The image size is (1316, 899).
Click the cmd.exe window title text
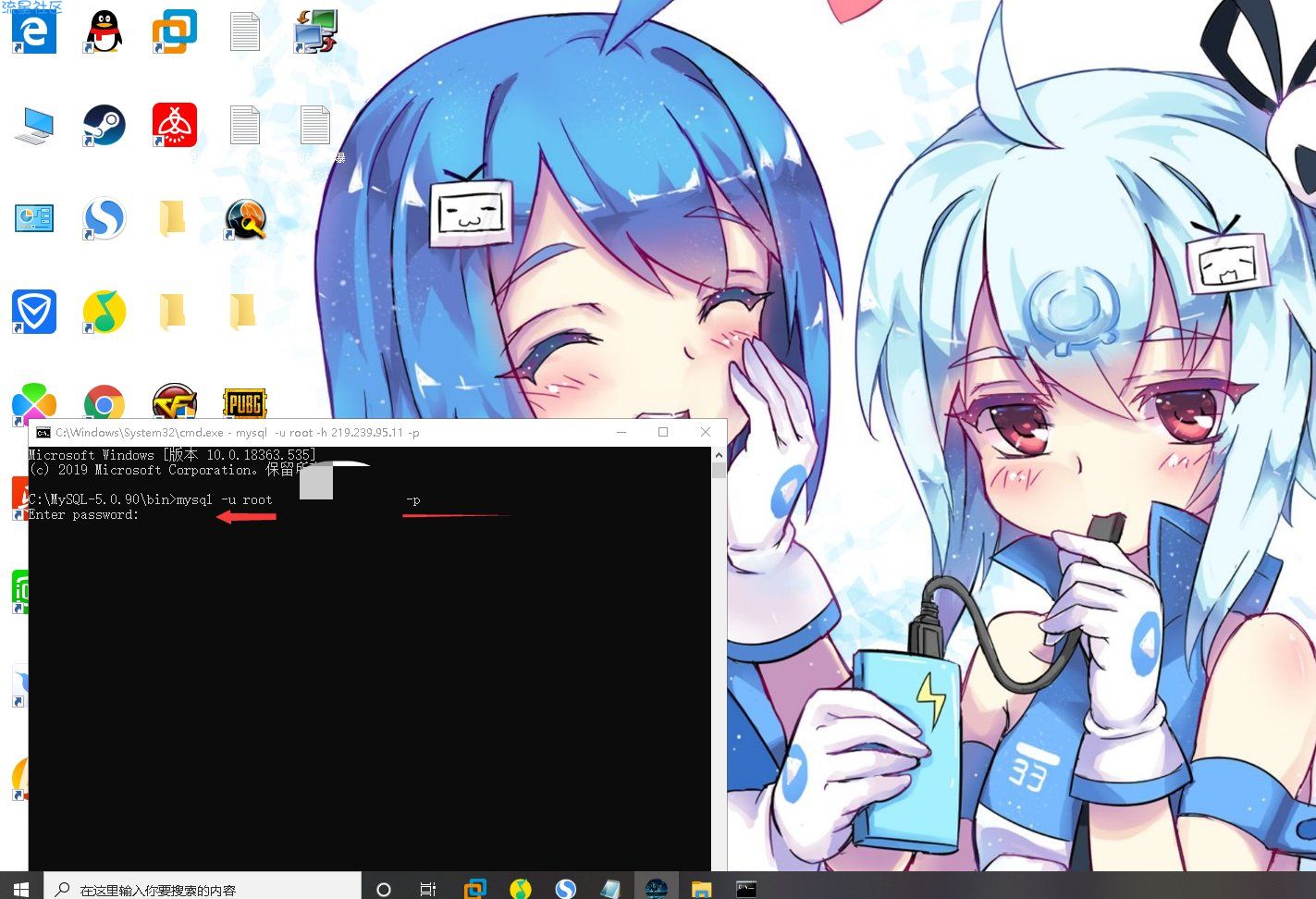[238, 432]
